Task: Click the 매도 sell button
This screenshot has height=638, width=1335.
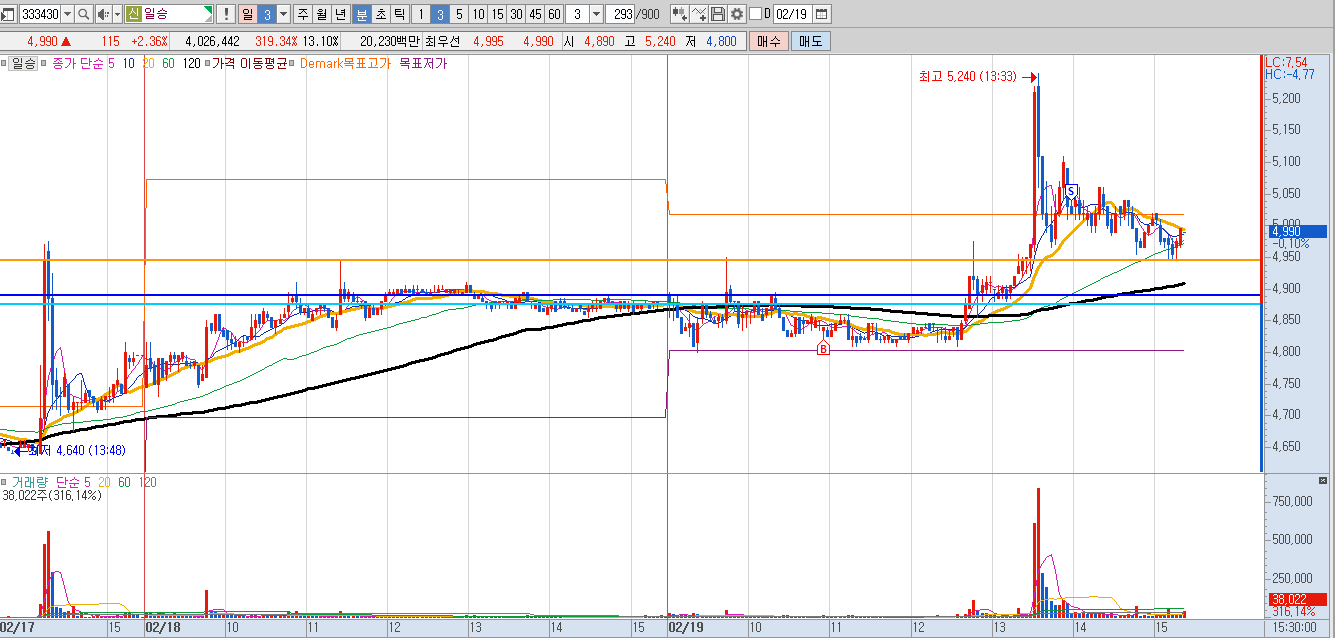Action: (x=810, y=41)
